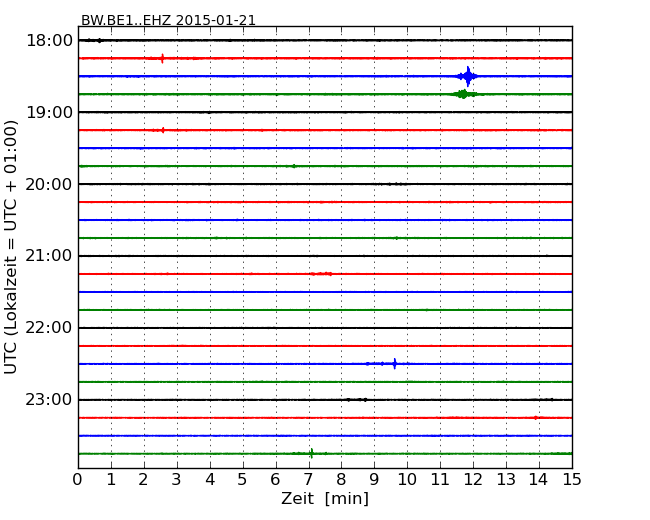The height and width of the screenshot is (520, 650).
Task: Click the black disturbance in the 23:00 trace near minute 8.5
Action: (357, 400)
